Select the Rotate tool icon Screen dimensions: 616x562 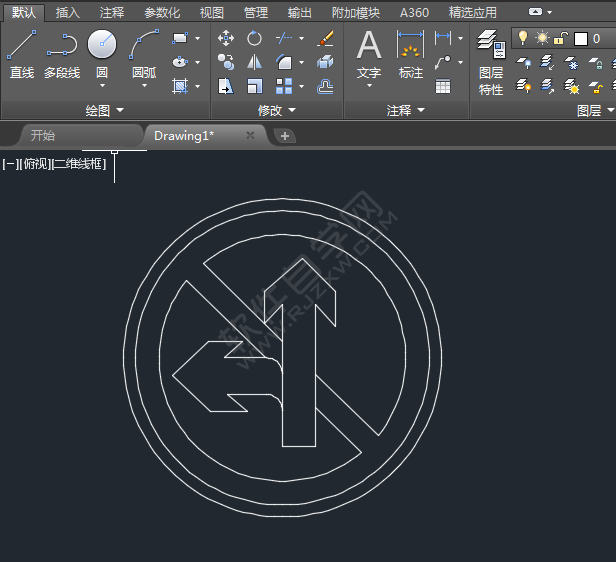[x=254, y=38]
